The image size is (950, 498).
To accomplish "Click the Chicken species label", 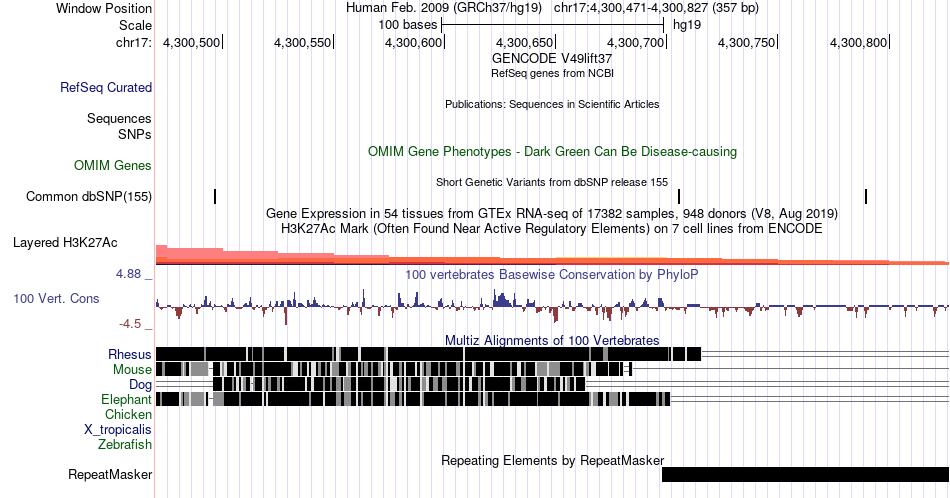I will coord(128,414).
